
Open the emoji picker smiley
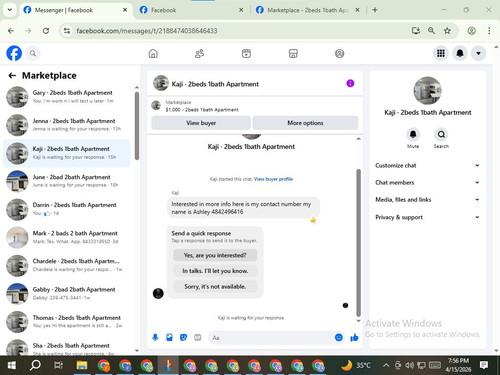pyautogui.click(x=339, y=337)
